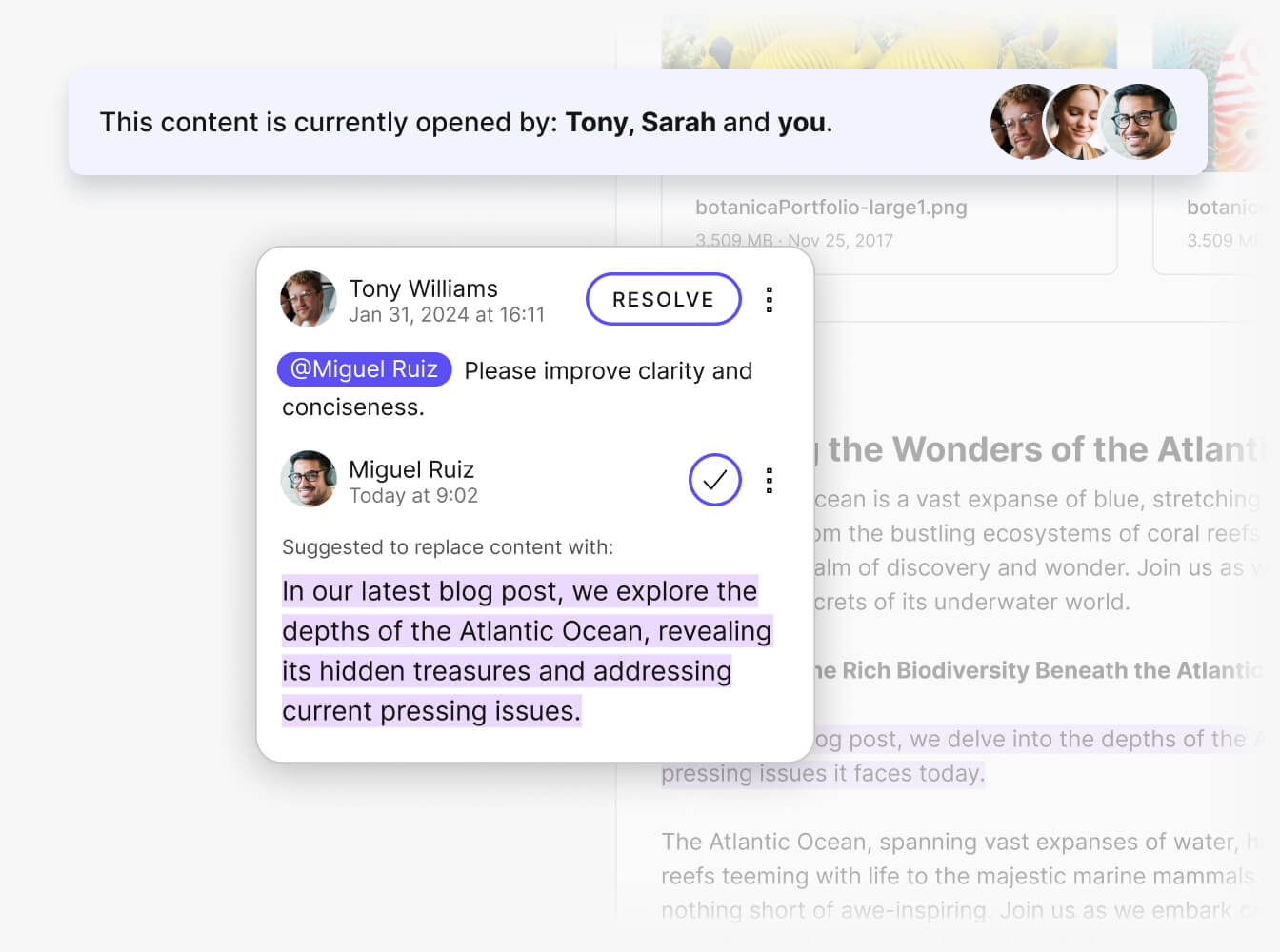1280x952 pixels.
Task: Click 'Rich Biodiversity Beneath the Atlantic' subheading
Action: tap(1038, 670)
